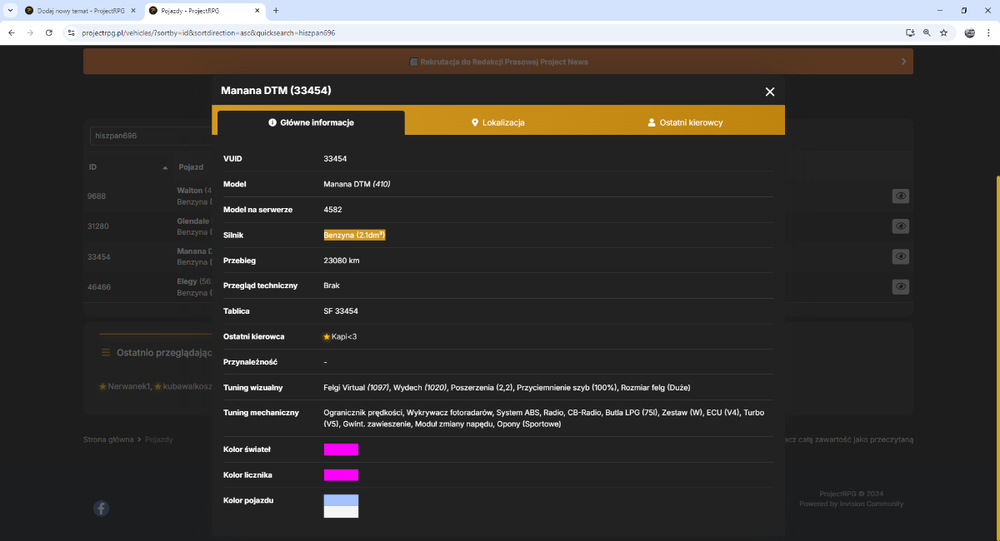The image size is (1000, 541).
Task: Close the Manana DTM vehicle dialog
Action: (770, 92)
